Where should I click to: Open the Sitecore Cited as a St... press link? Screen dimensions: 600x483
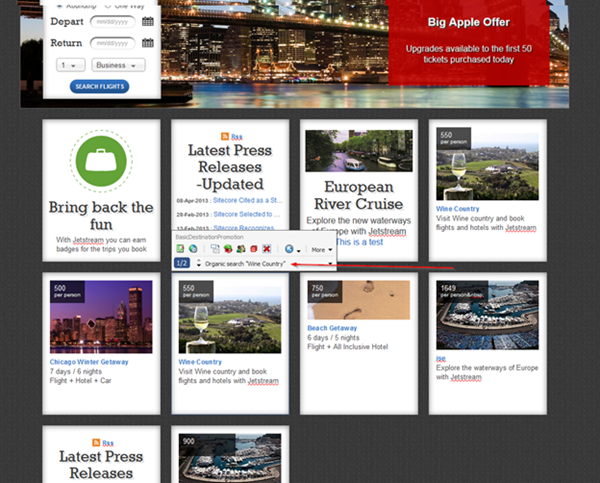tap(248, 200)
